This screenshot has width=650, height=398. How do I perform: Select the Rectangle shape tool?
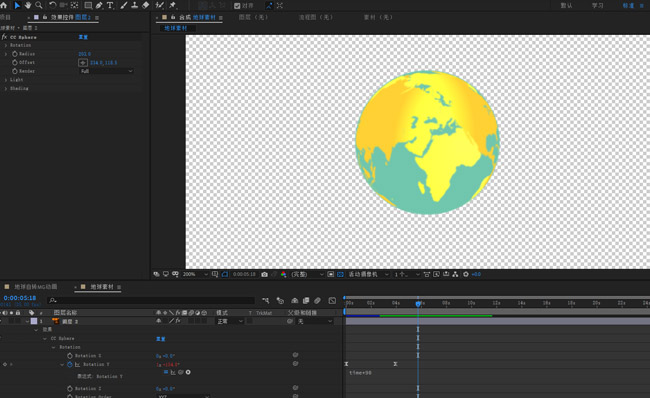(88, 5)
